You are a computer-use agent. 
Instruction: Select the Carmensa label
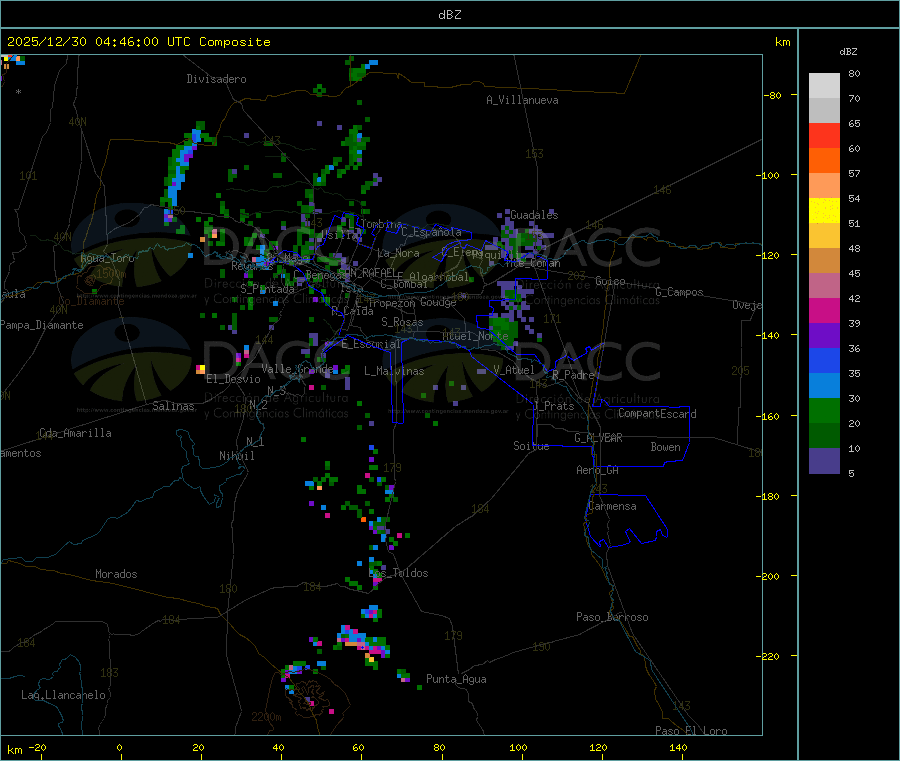(612, 506)
